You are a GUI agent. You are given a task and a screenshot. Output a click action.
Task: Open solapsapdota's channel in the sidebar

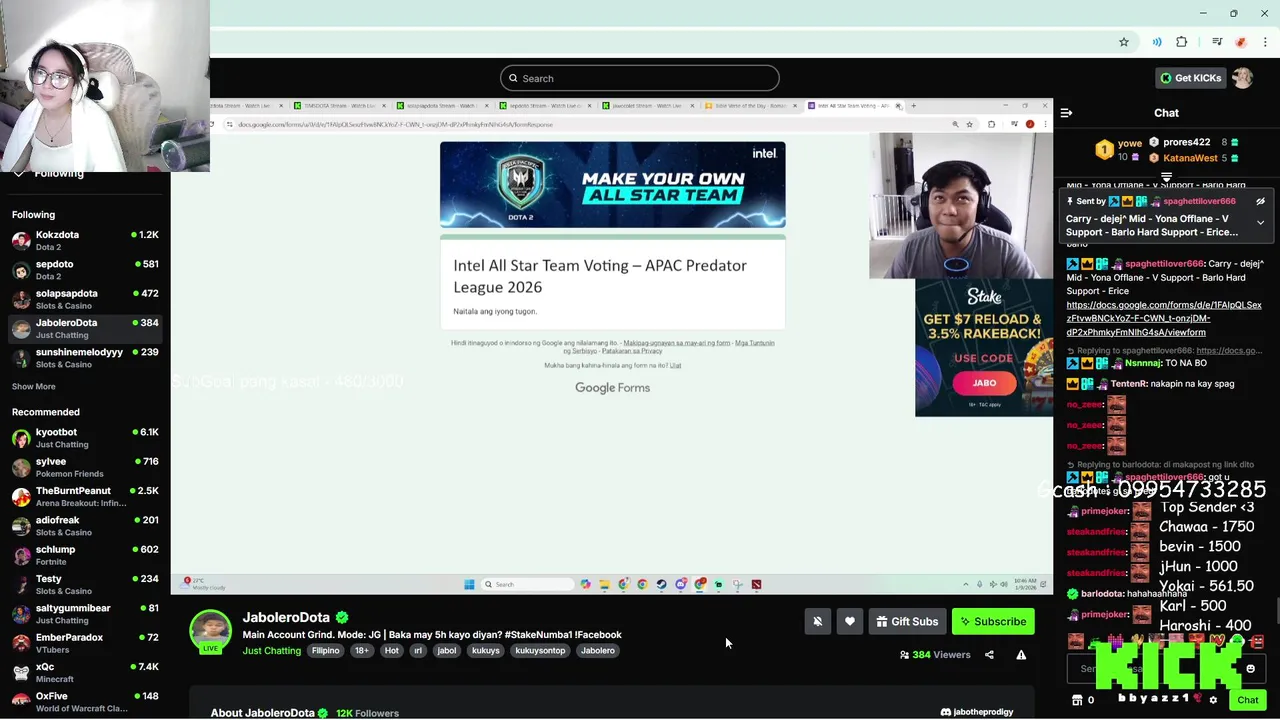85,299
